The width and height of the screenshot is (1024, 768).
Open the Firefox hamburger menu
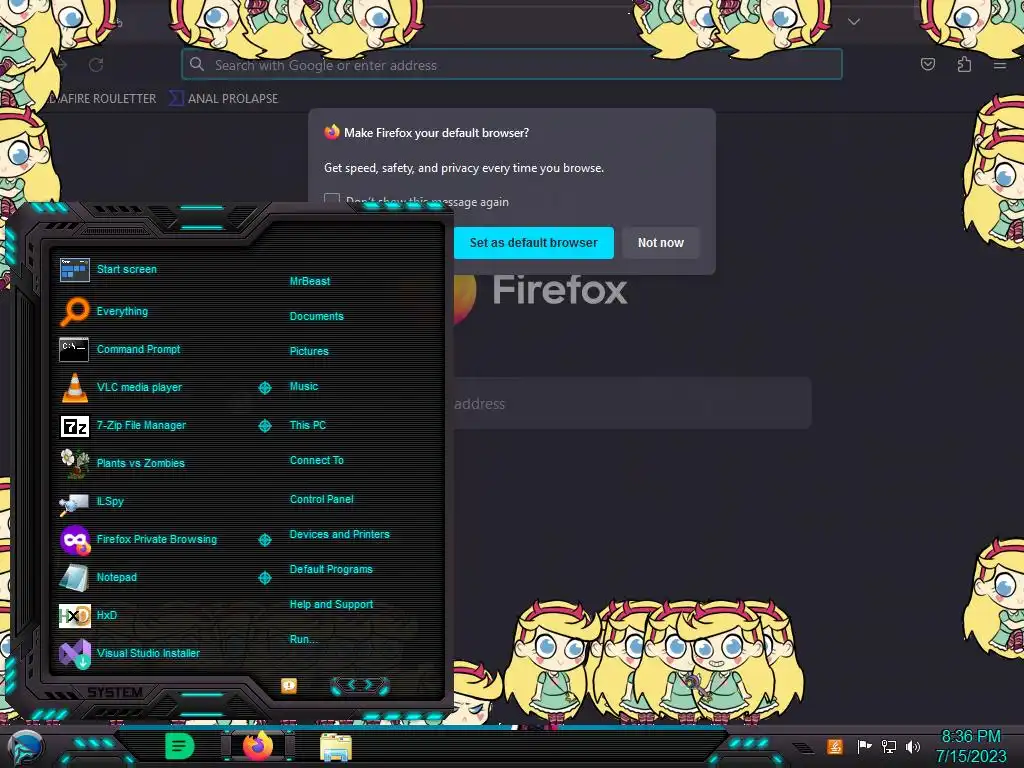1000,65
